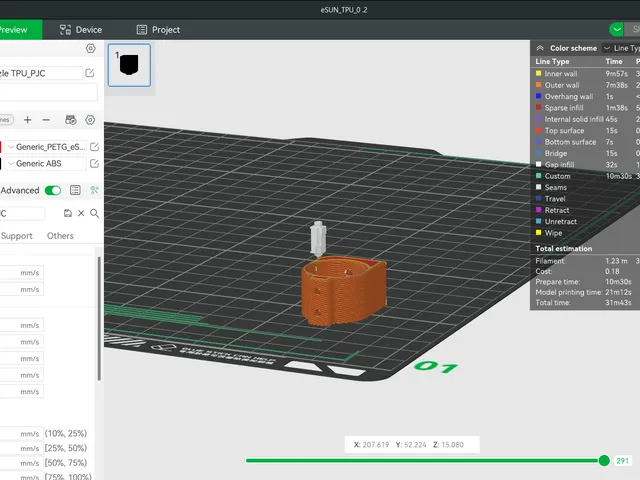
Task: Click Top surface orange-red color swatch
Action: (538, 131)
